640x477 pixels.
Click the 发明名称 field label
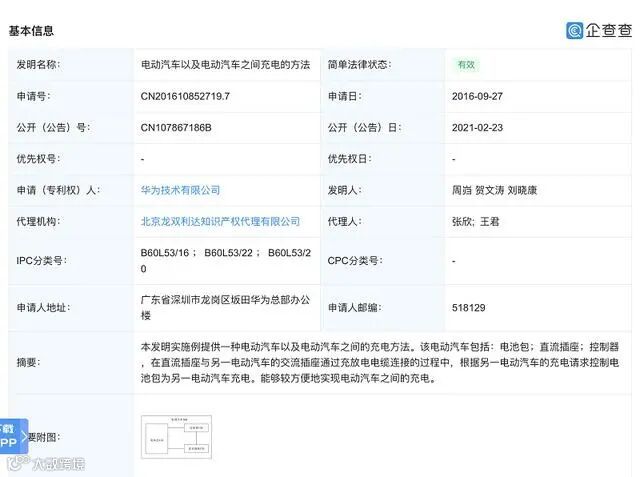point(38,64)
